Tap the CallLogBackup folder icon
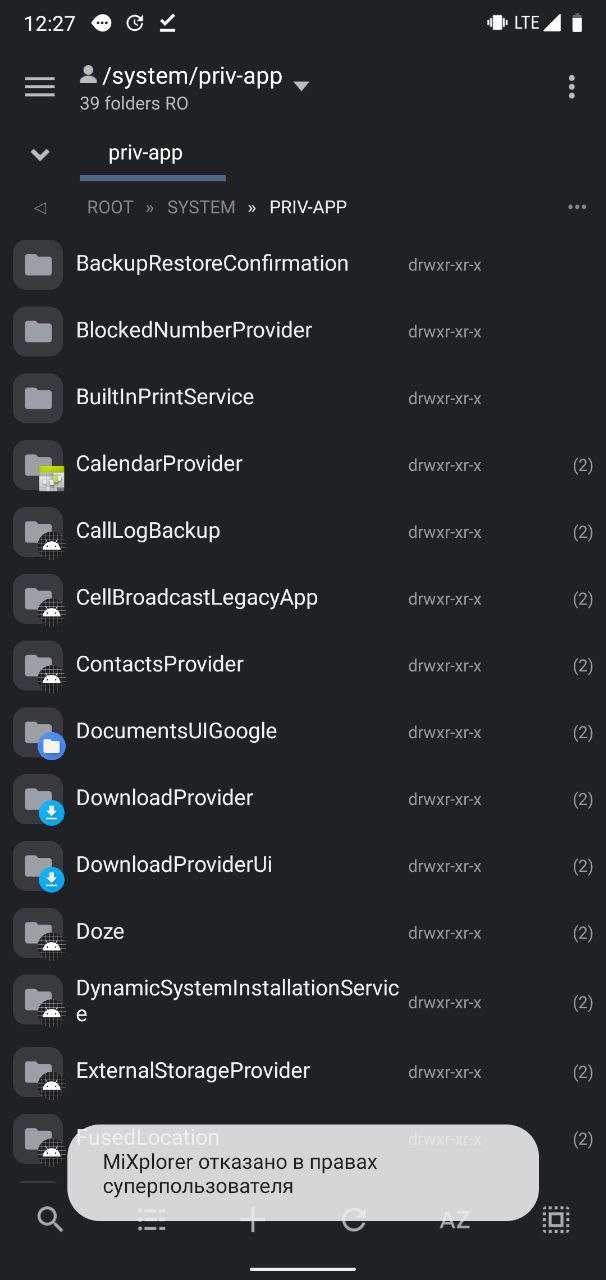 [x=38, y=532]
